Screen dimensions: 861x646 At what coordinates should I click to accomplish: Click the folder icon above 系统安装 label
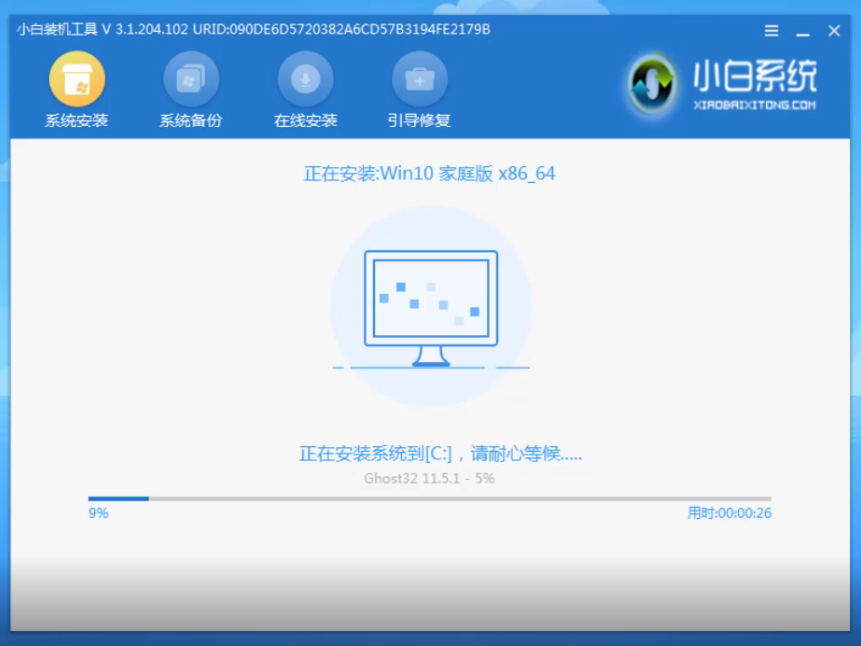pos(75,78)
